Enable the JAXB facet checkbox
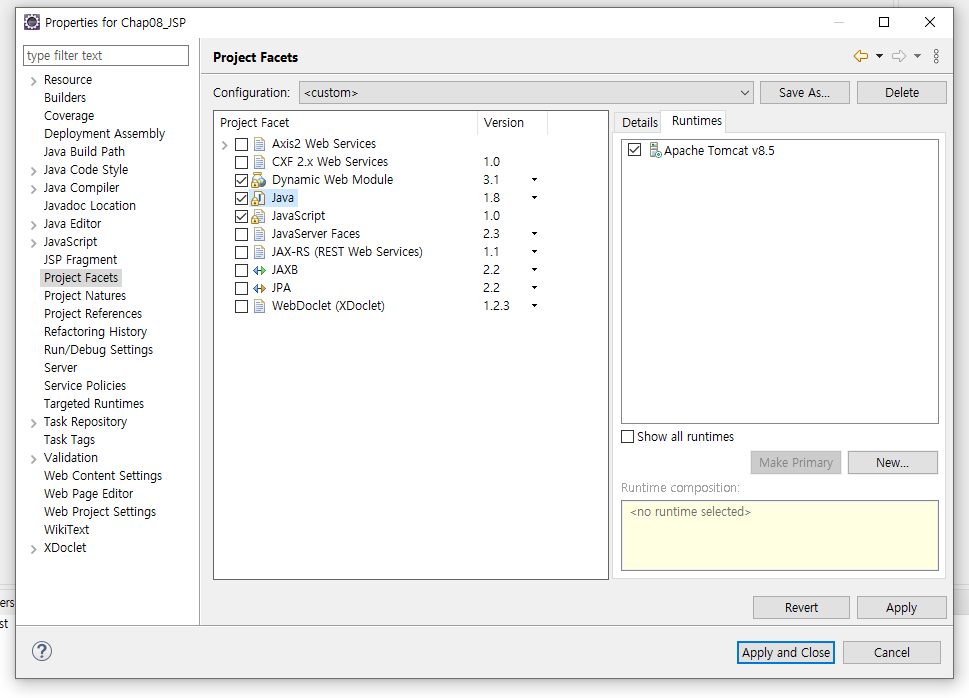The image size is (969, 698). pyautogui.click(x=242, y=270)
